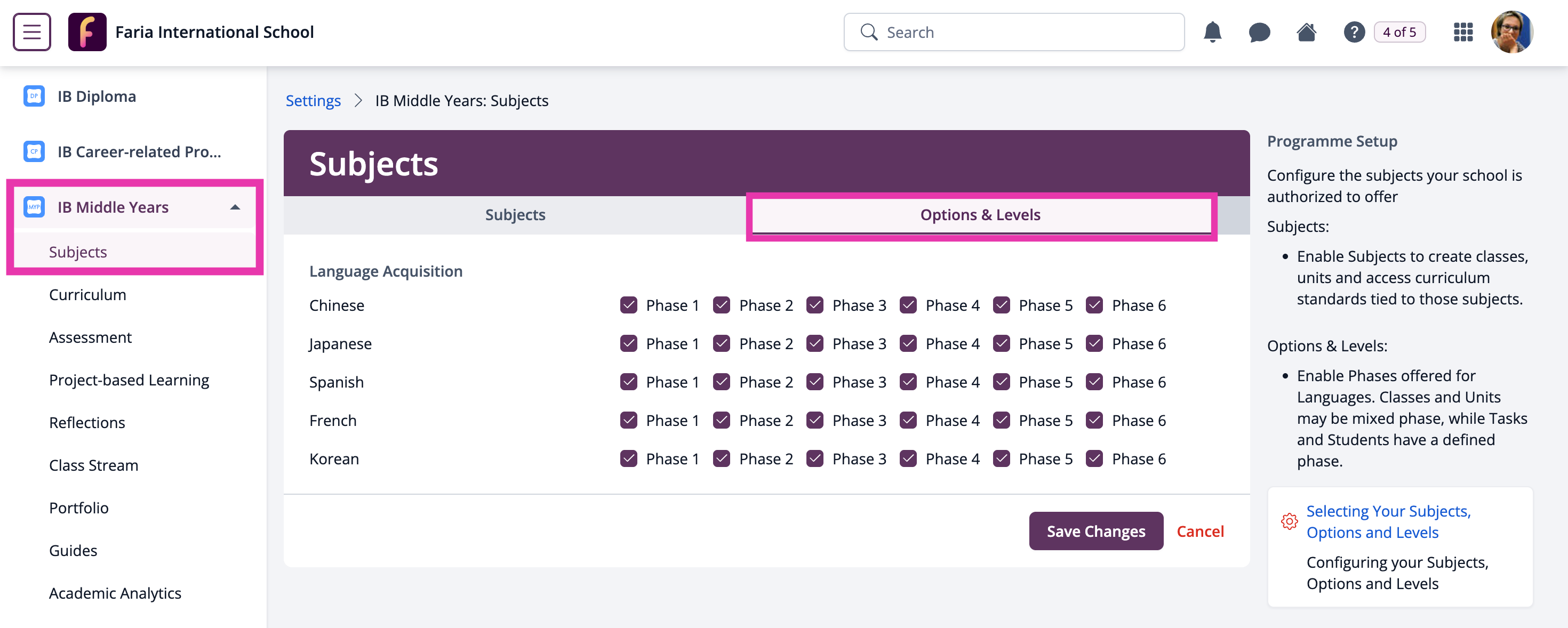The height and width of the screenshot is (628, 1568).
Task: Toggle Japanese Phase 5 checkbox
Action: [1001, 343]
